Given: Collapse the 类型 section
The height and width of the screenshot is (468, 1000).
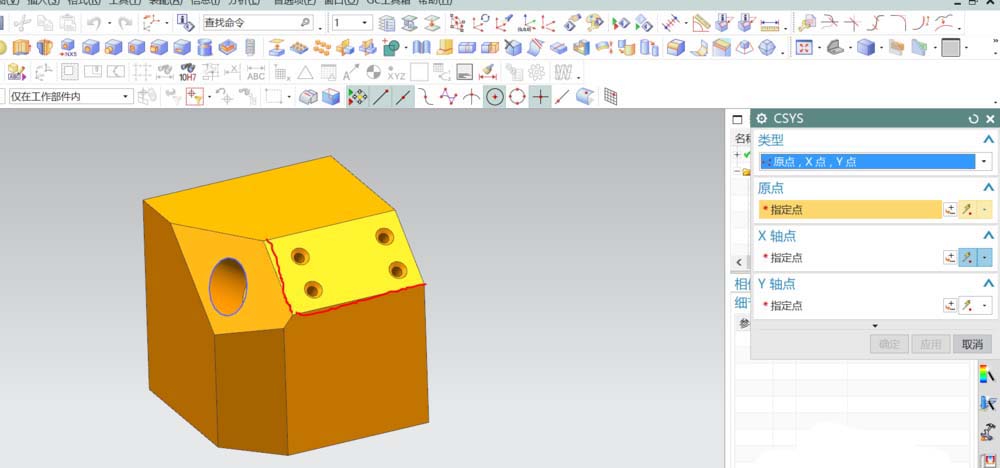Looking at the screenshot, I should click(989, 140).
